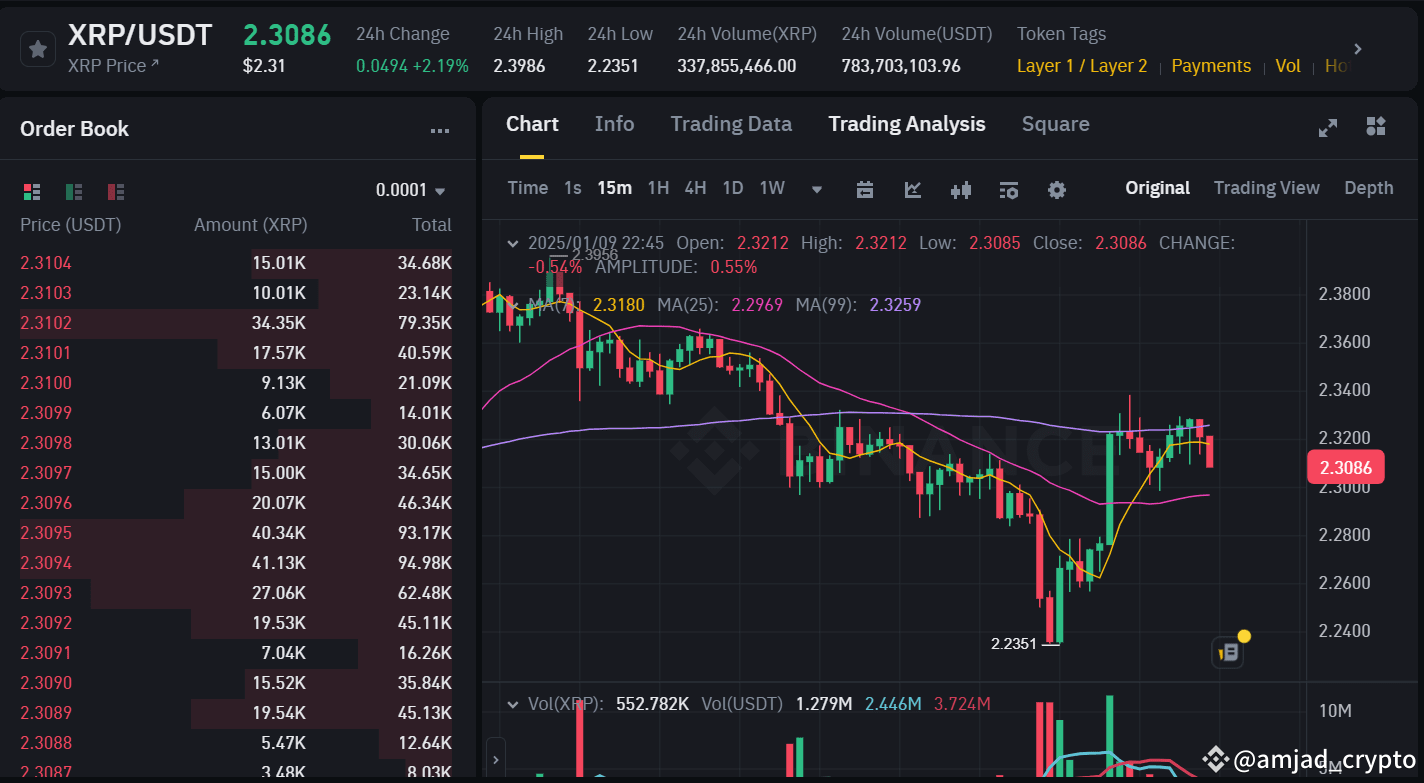Click the 41.13K amount cell
1424x783 pixels.
pyautogui.click(x=278, y=563)
